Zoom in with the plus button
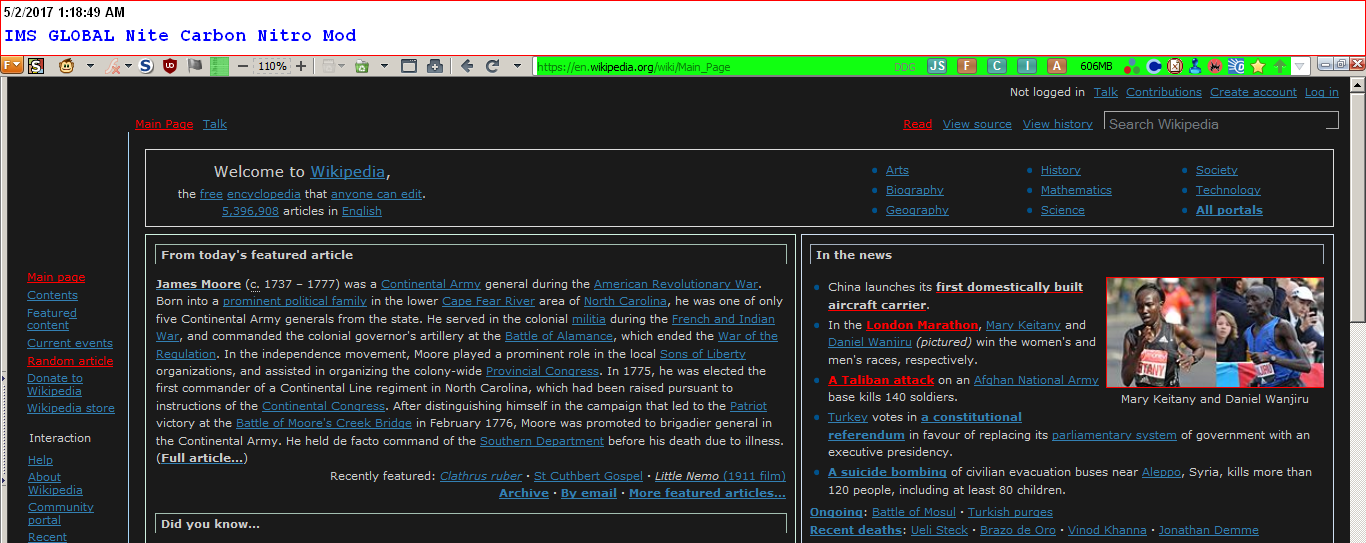 pyautogui.click(x=301, y=66)
